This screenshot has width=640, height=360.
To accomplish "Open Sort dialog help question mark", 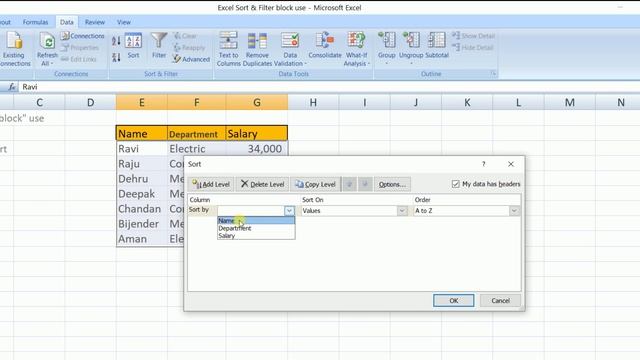I will 484,164.
